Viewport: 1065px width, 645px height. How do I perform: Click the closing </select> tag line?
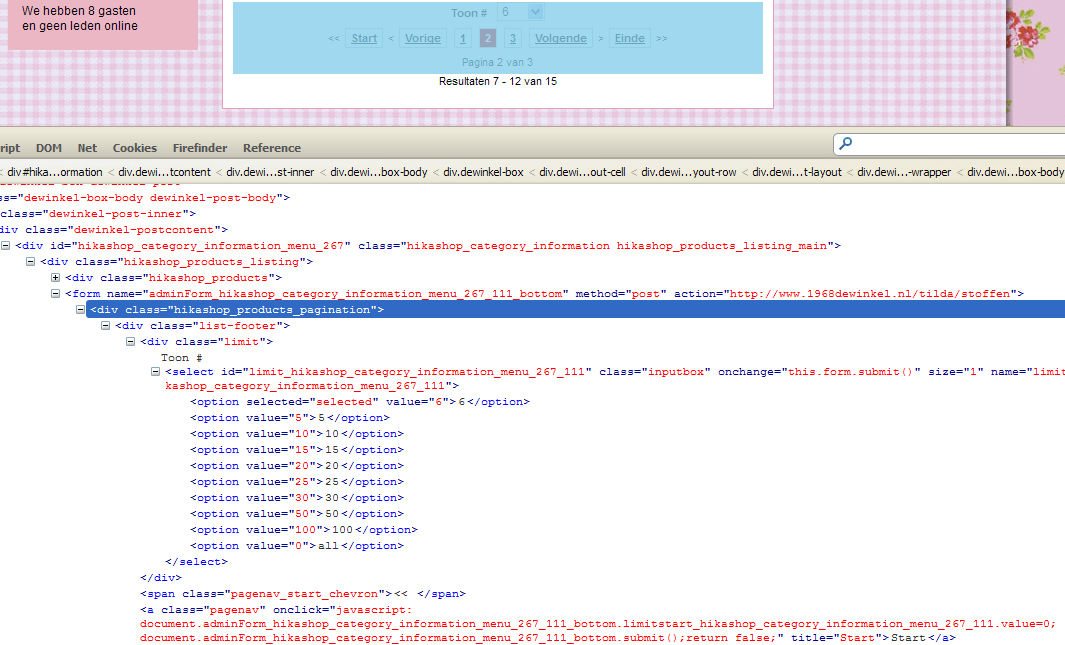tap(196, 562)
